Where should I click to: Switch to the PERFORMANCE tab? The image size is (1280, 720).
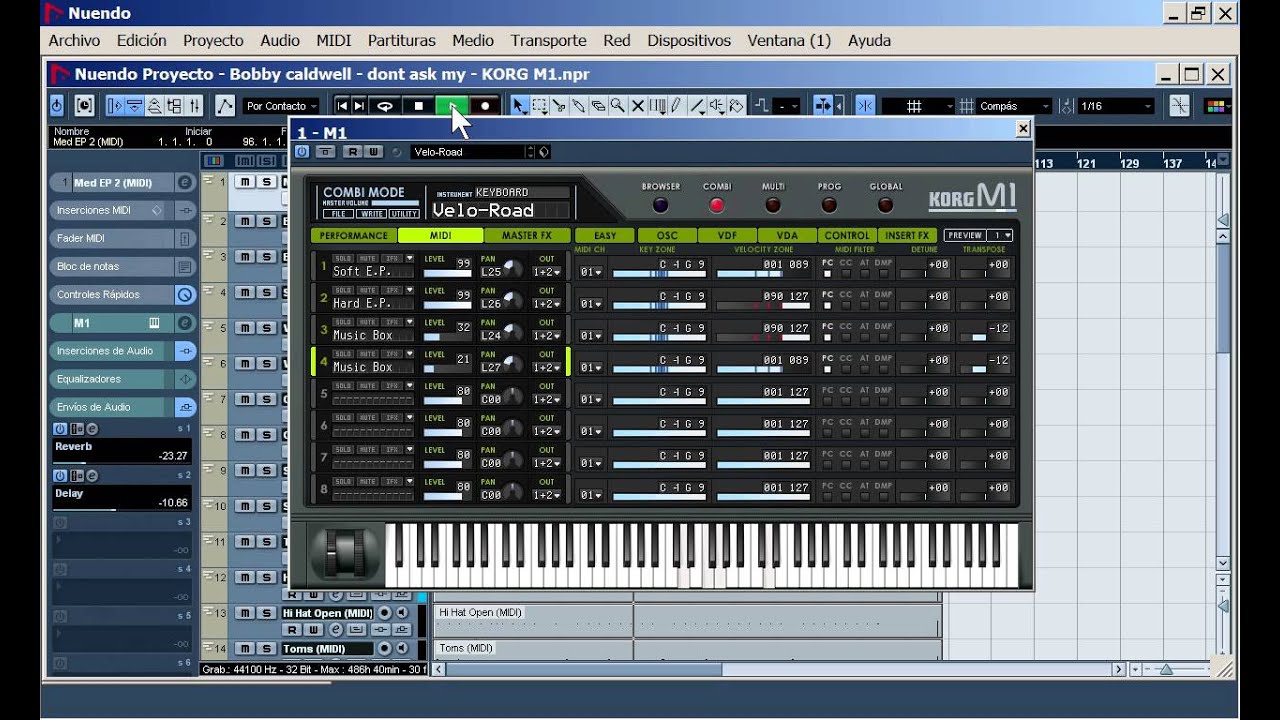(x=354, y=236)
